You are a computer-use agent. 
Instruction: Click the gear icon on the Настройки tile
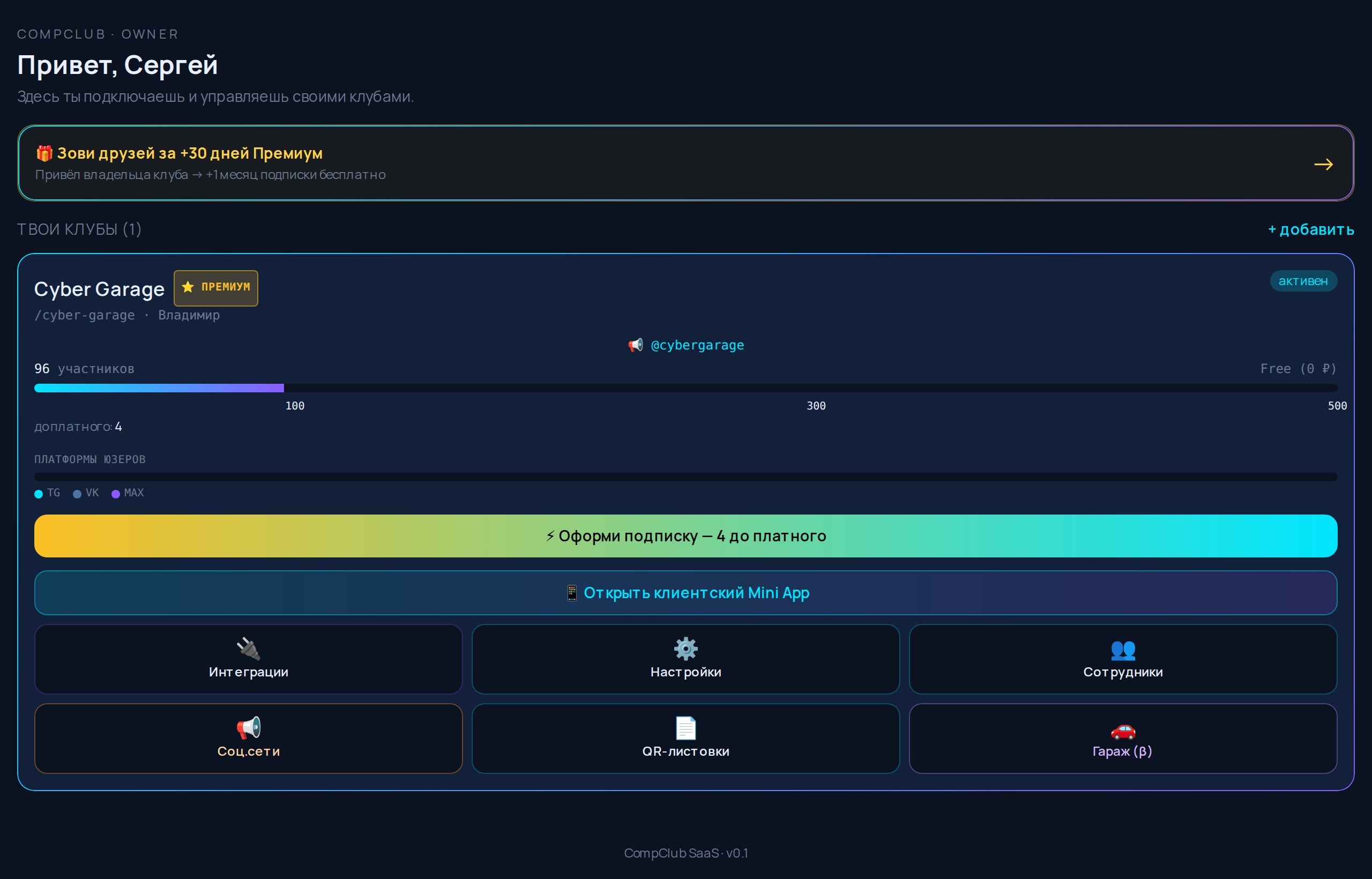coord(685,649)
